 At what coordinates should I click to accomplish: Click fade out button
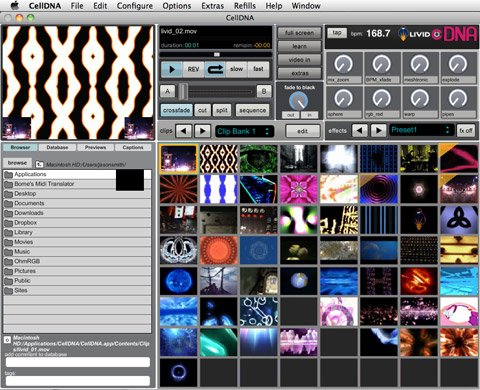[291, 115]
